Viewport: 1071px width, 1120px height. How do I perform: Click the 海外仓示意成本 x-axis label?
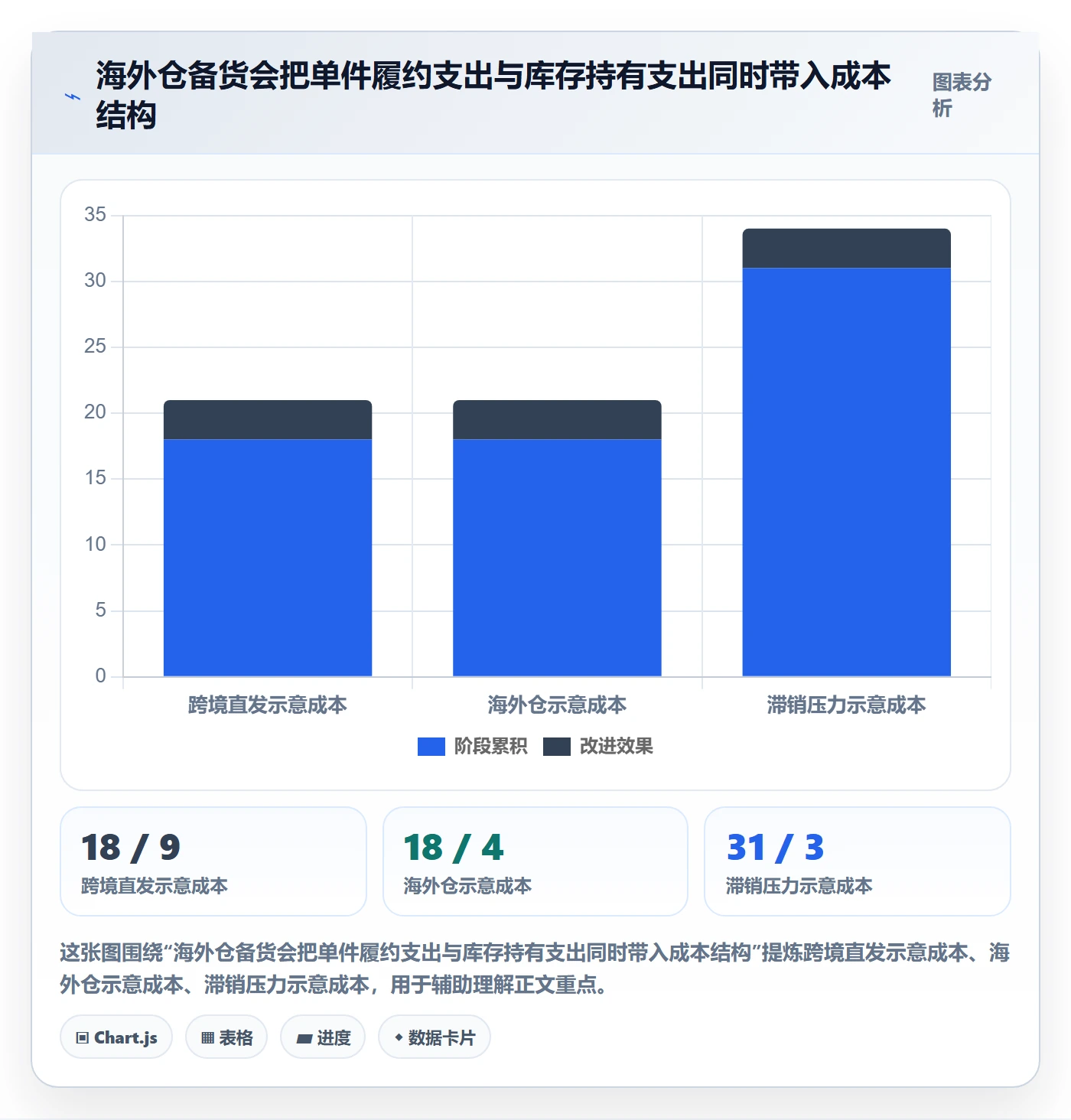[557, 705]
